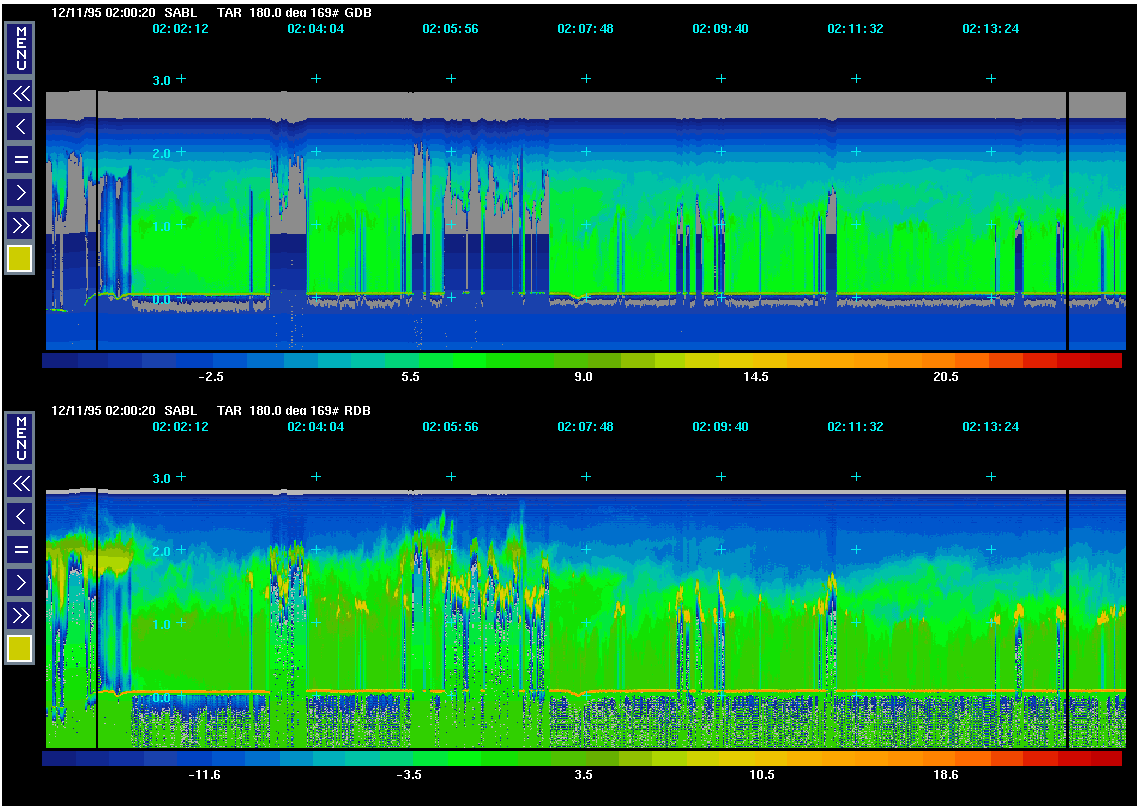
Task: Click the single-left step arrow in bottom panel
Action: (x=20, y=516)
